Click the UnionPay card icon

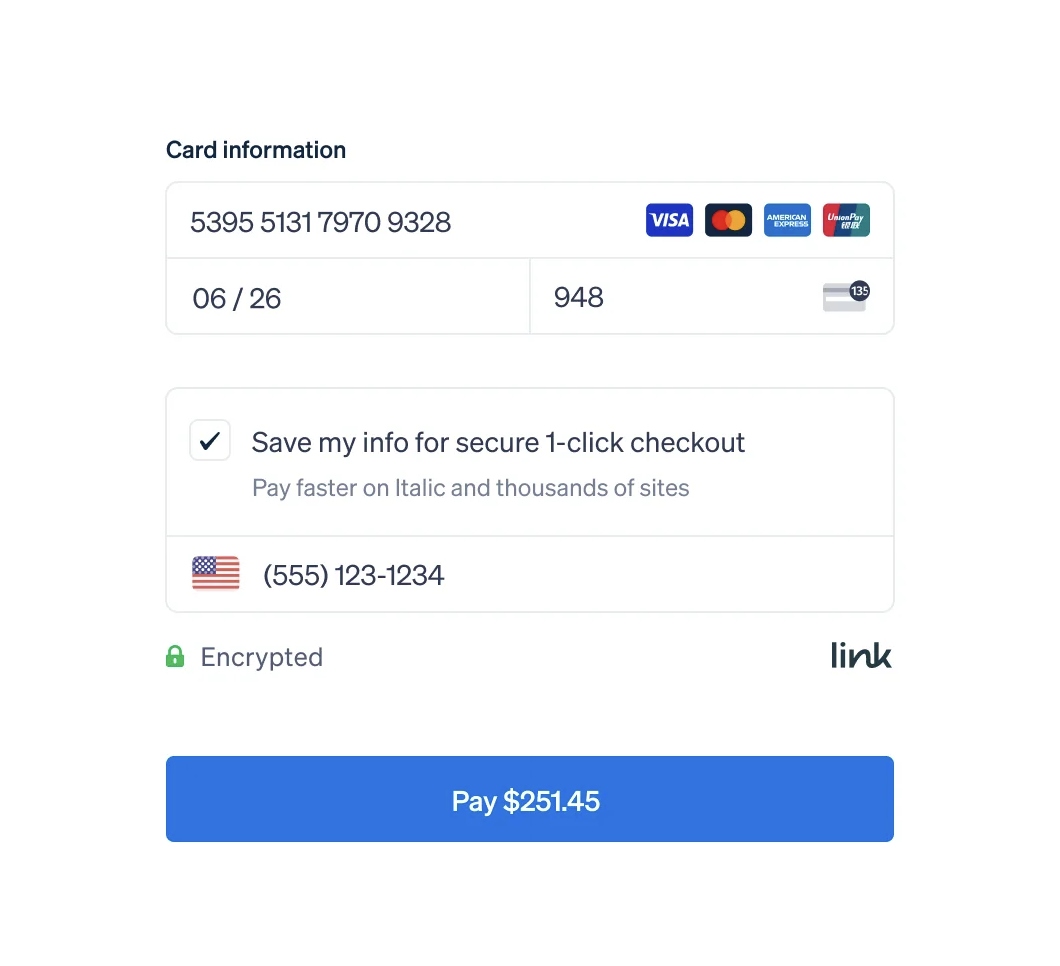click(846, 220)
